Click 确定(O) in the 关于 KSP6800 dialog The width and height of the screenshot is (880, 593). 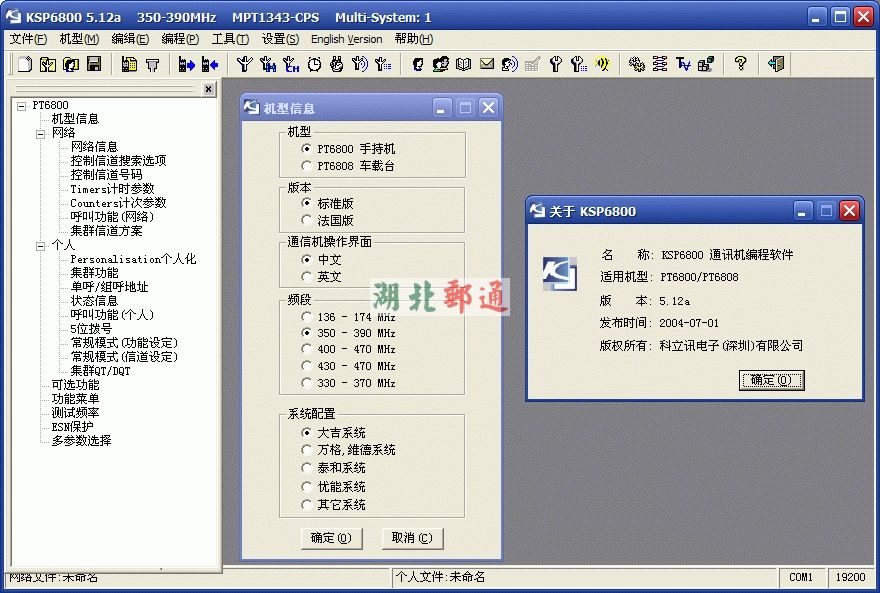pos(771,380)
